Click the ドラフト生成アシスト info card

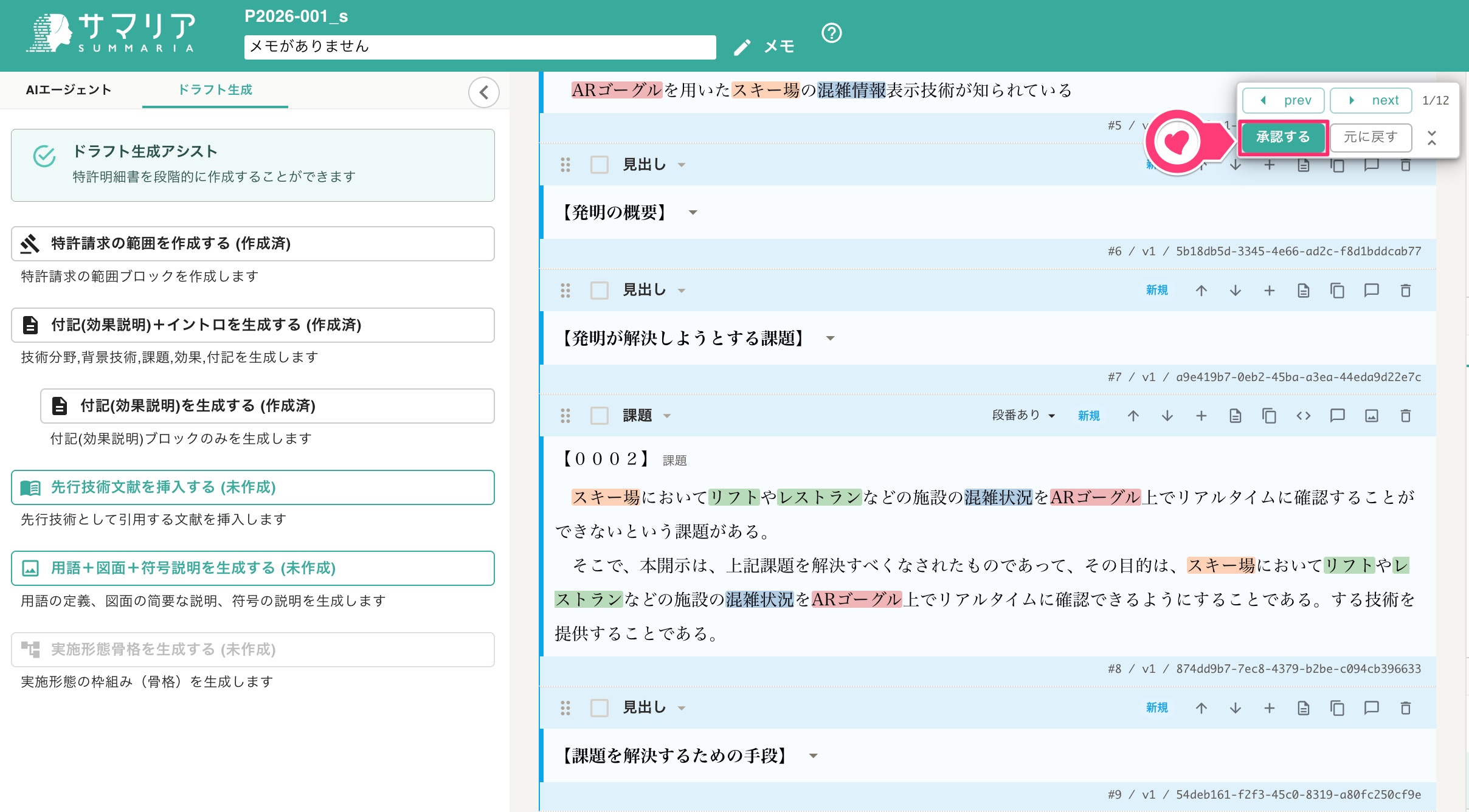point(253,165)
